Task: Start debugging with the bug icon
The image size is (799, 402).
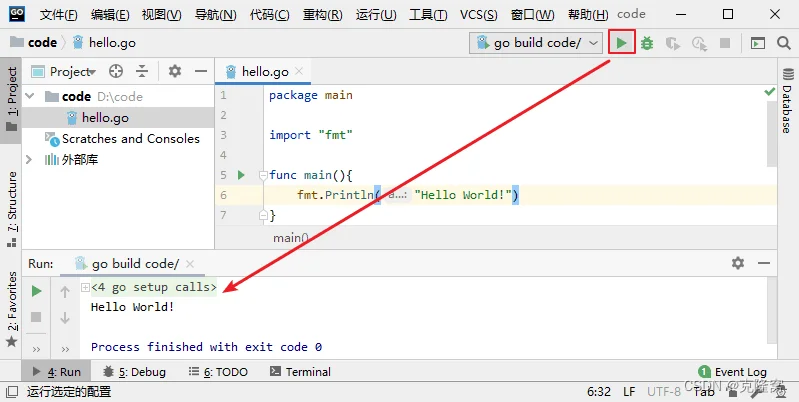Action: 647,43
